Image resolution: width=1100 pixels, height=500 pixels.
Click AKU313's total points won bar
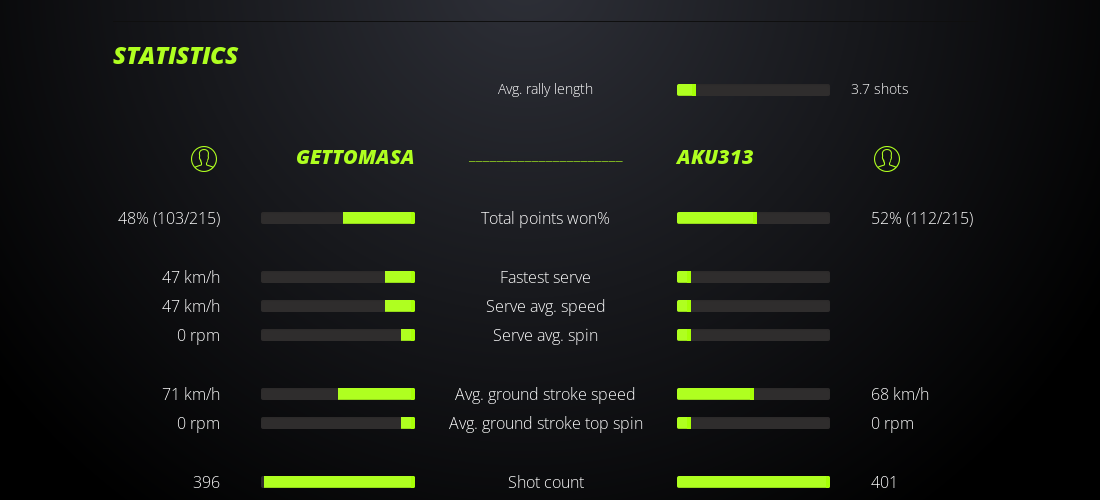click(x=753, y=218)
